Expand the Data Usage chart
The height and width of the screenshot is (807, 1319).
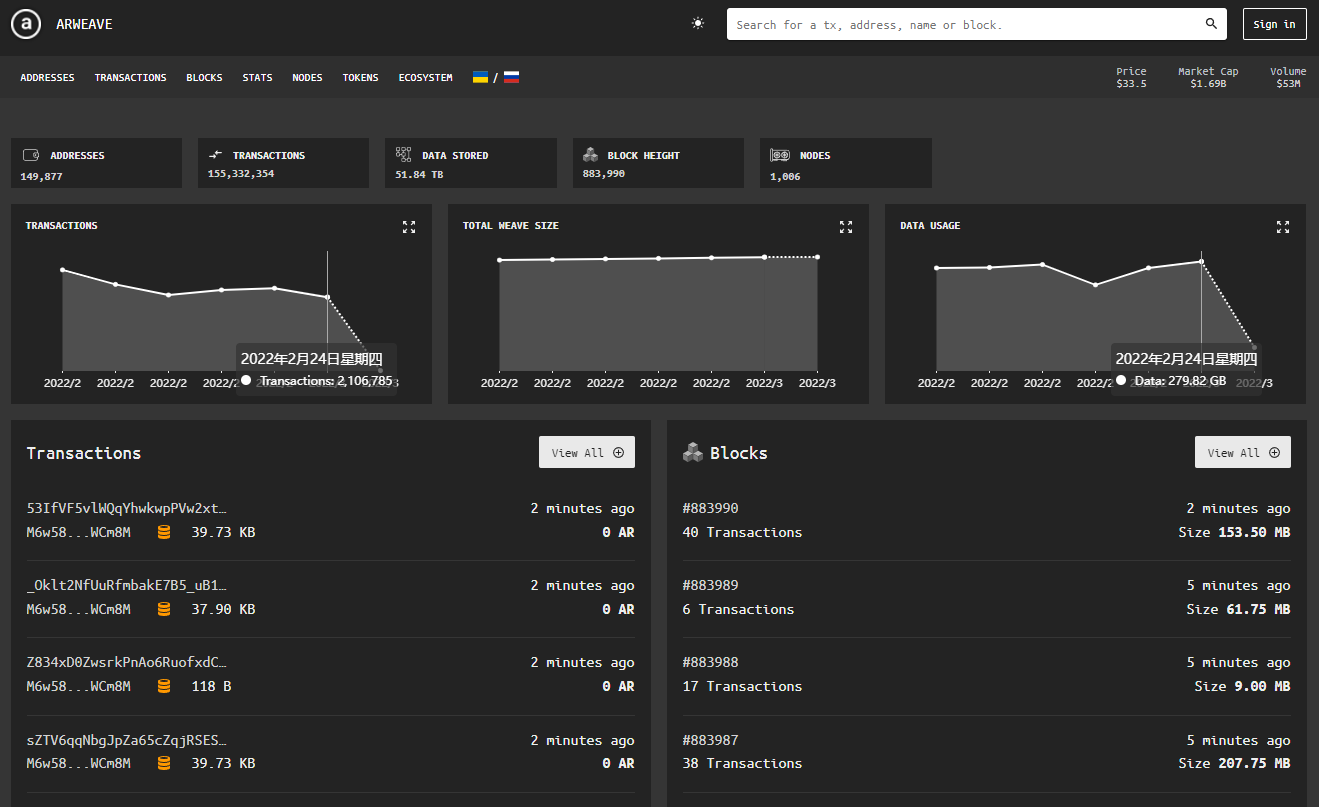pos(1283,227)
